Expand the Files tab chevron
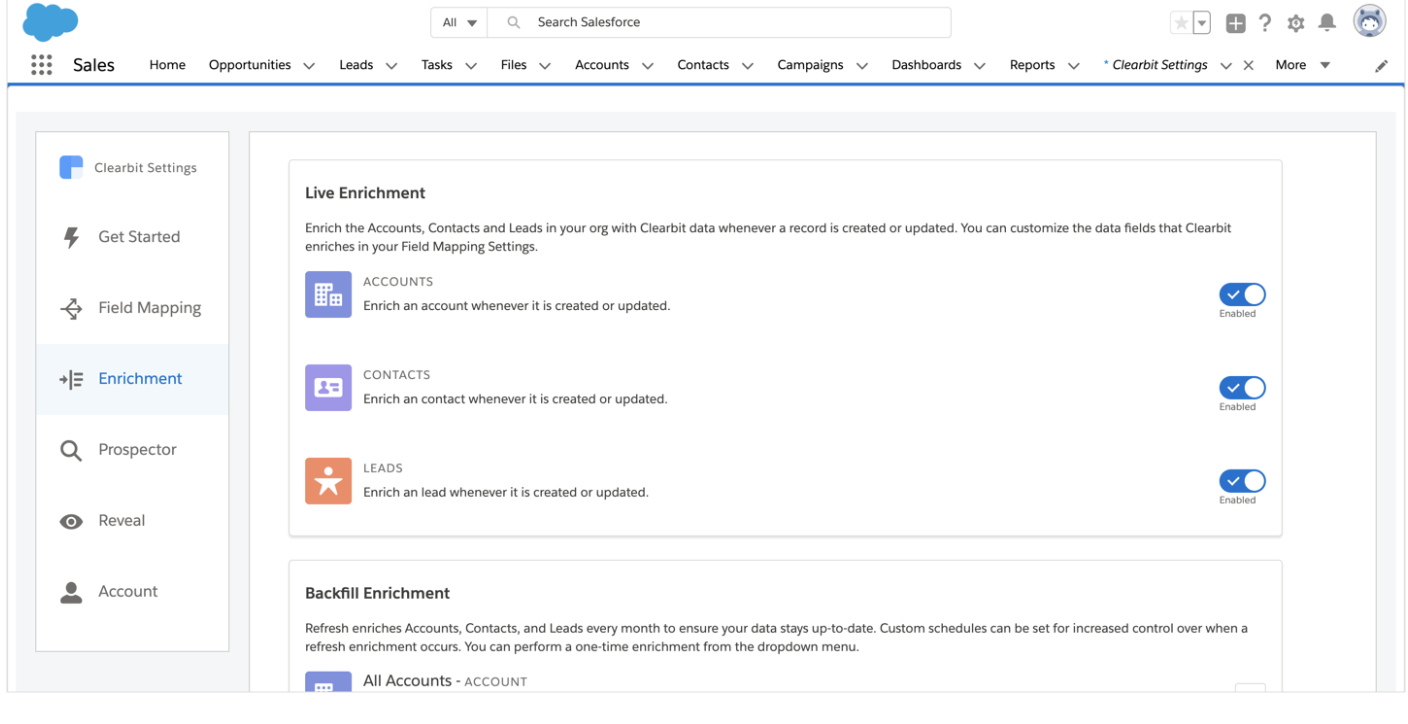Viewport: 1408px width, 724px height. click(x=545, y=66)
